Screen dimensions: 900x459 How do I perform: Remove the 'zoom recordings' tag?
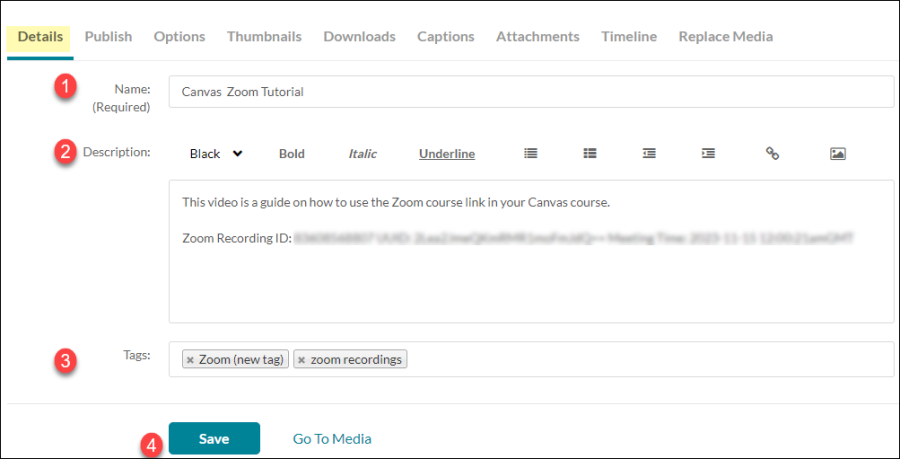pyautogui.click(x=301, y=360)
